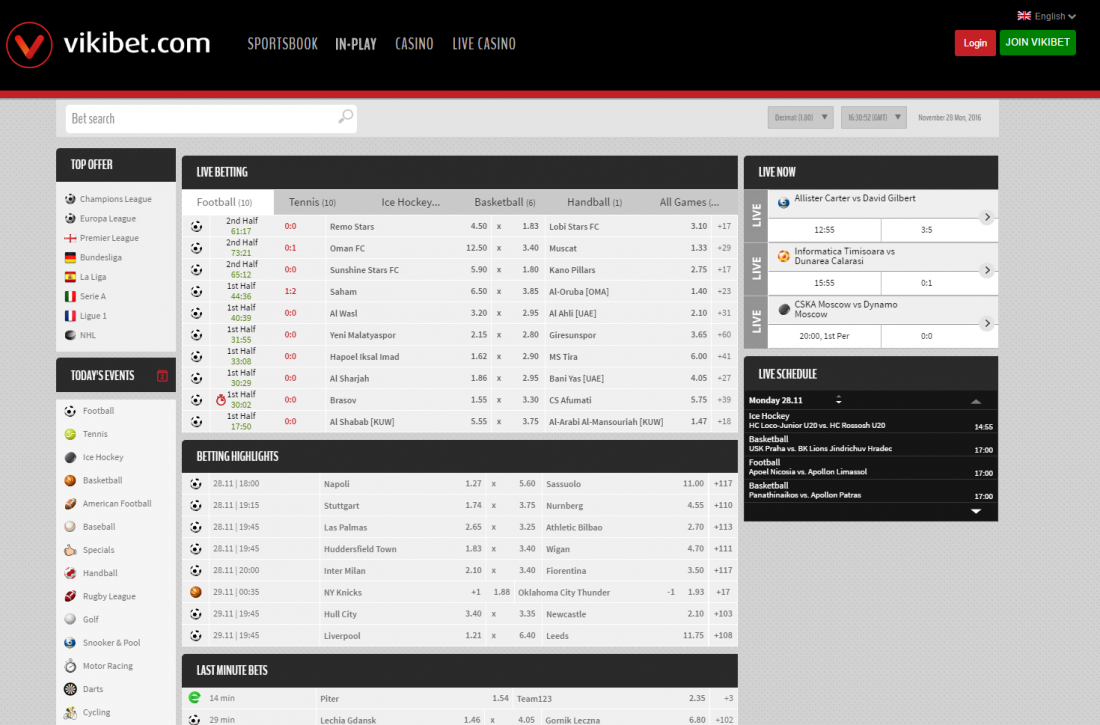Image resolution: width=1100 pixels, height=725 pixels.
Task: Click the search magnifier icon
Action: (x=345, y=117)
